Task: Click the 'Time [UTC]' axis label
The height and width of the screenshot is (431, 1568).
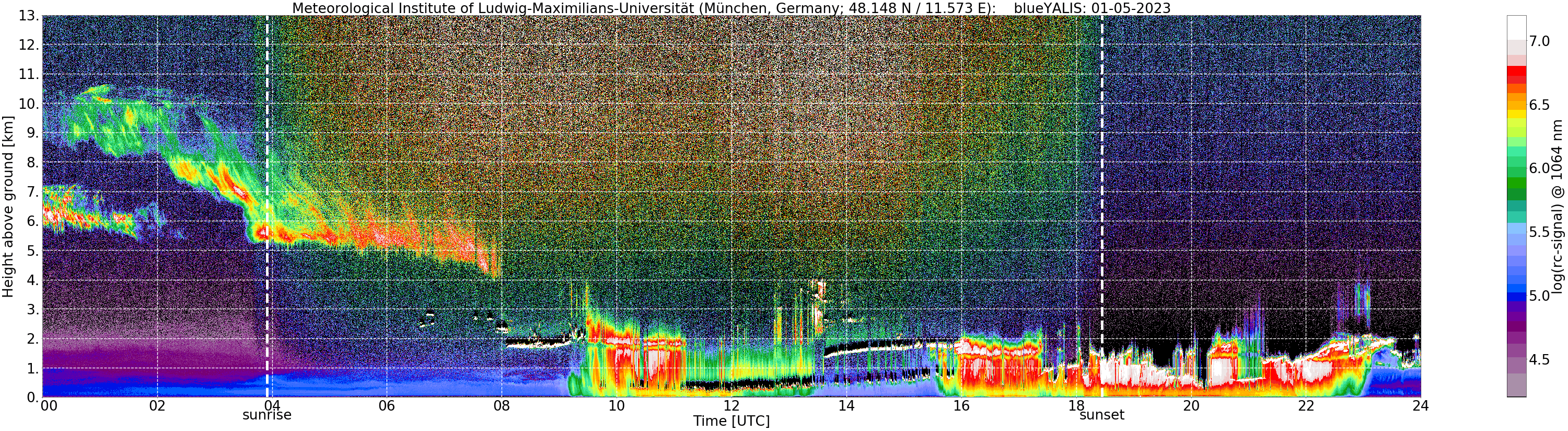Action: pyautogui.click(x=731, y=421)
